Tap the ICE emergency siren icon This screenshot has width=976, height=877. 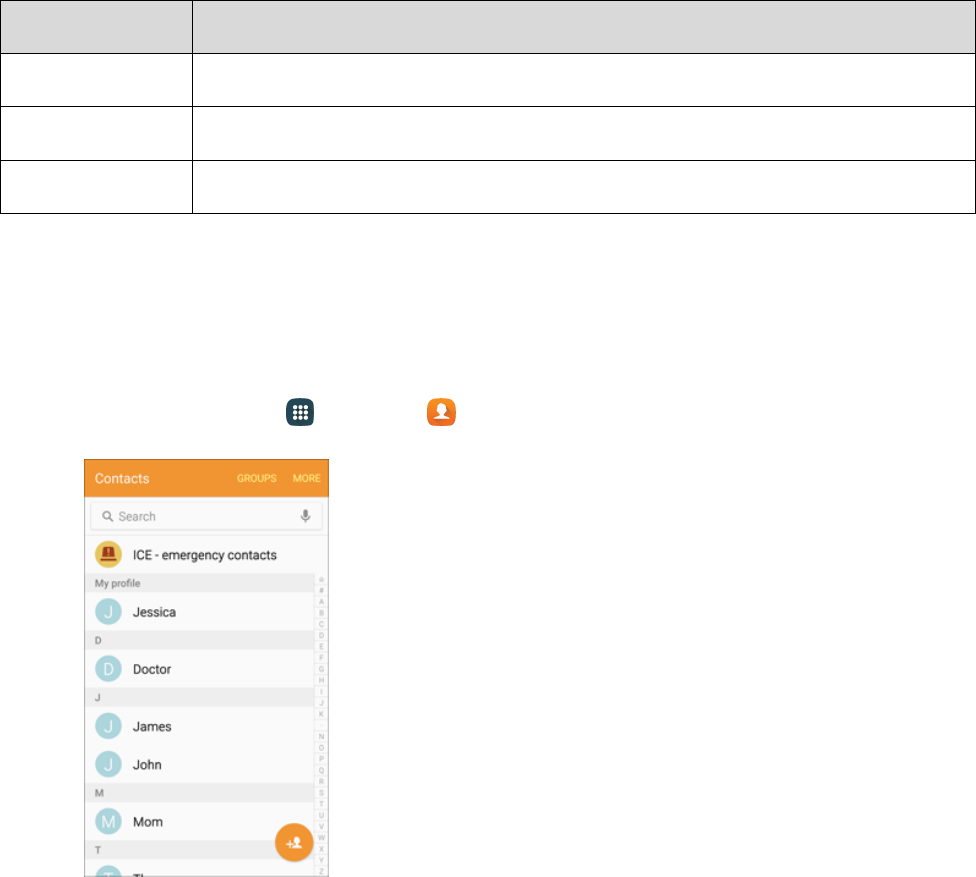[108, 555]
